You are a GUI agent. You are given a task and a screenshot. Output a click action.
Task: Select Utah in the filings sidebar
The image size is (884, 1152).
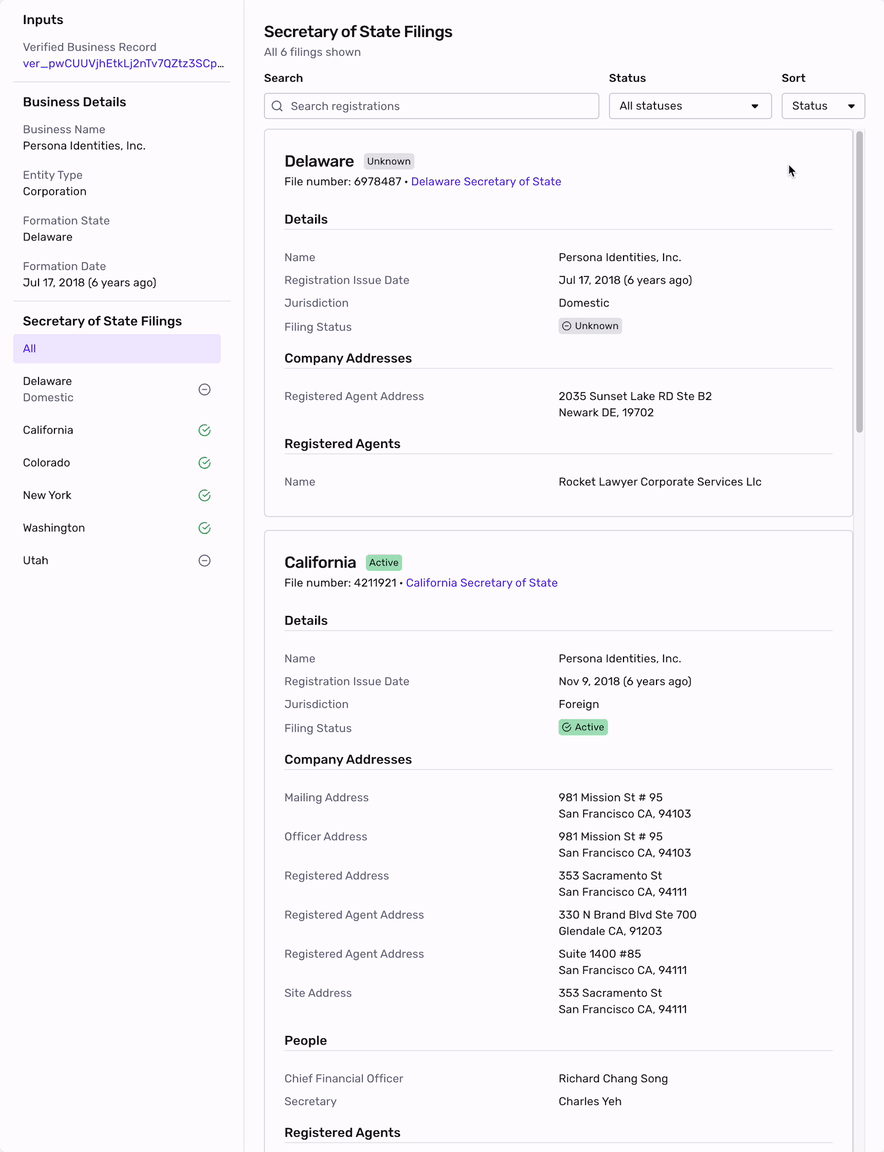[117, 561]
